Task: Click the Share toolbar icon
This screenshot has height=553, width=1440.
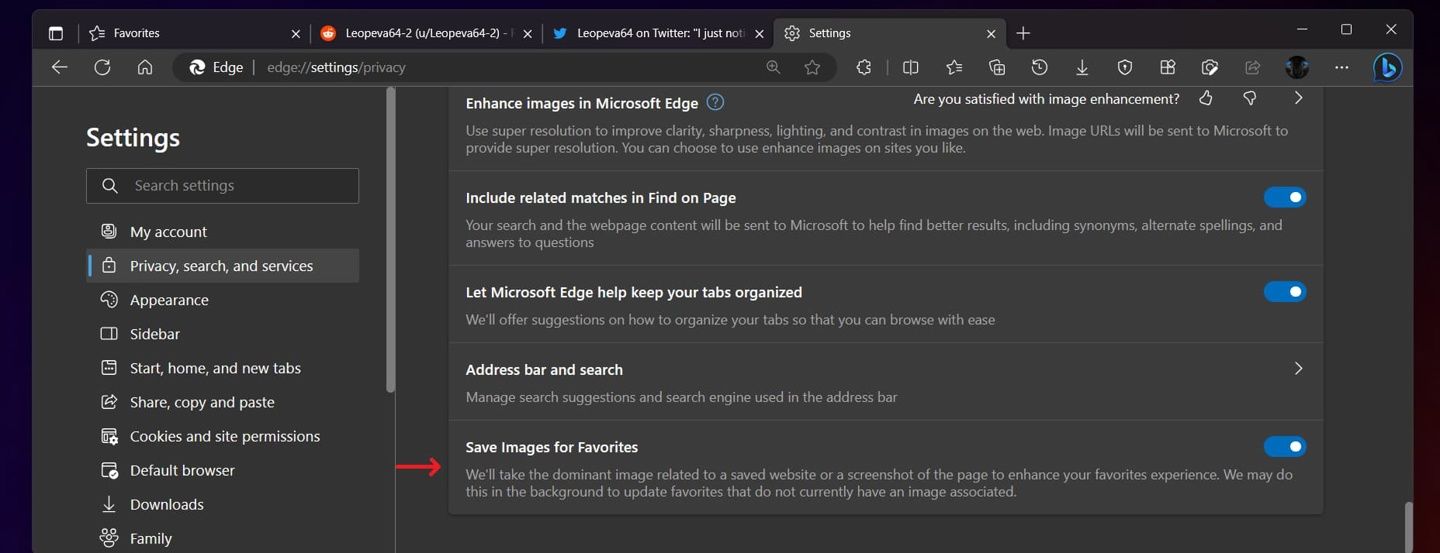Action: (x=1252, y=67)
